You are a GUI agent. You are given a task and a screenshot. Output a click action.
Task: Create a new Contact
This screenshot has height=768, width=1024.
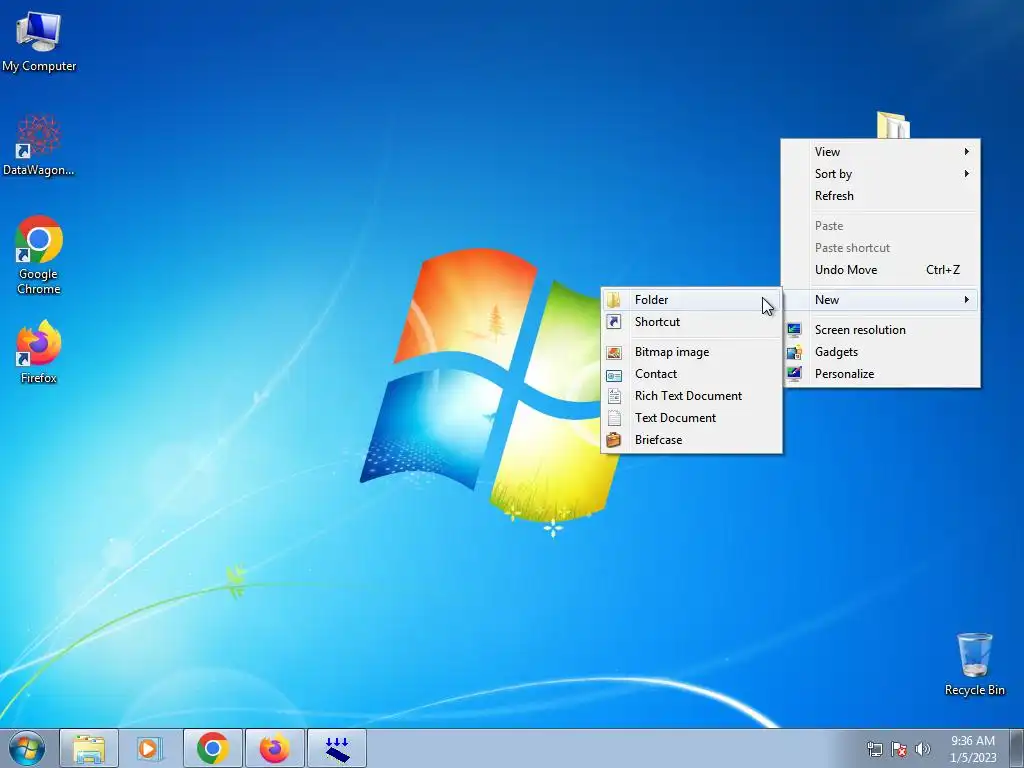[691, 374]
